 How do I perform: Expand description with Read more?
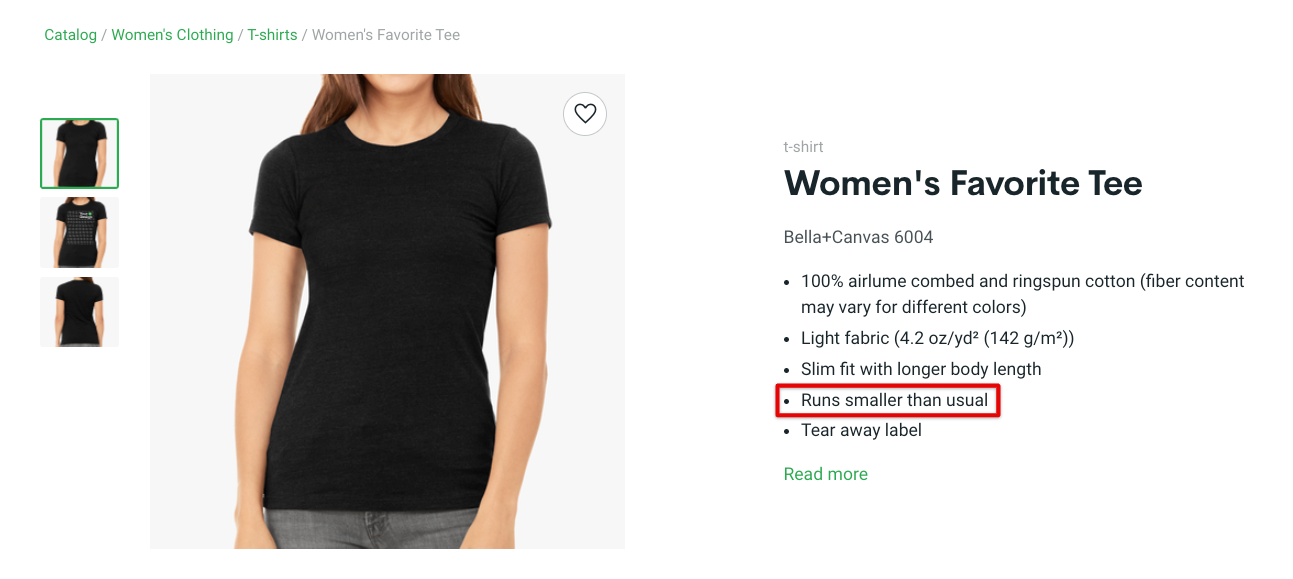[x=825, y=474]
